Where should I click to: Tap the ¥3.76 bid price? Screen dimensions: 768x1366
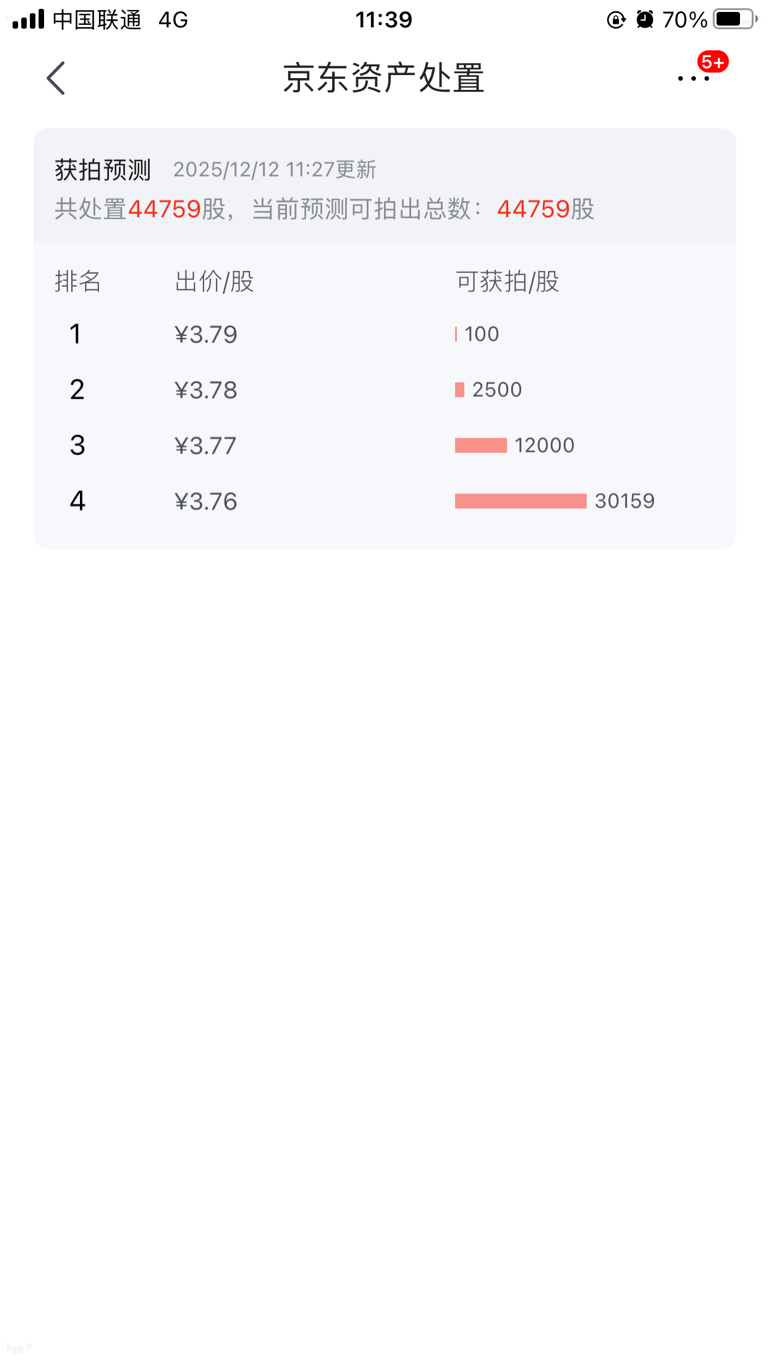pos(206,501)
